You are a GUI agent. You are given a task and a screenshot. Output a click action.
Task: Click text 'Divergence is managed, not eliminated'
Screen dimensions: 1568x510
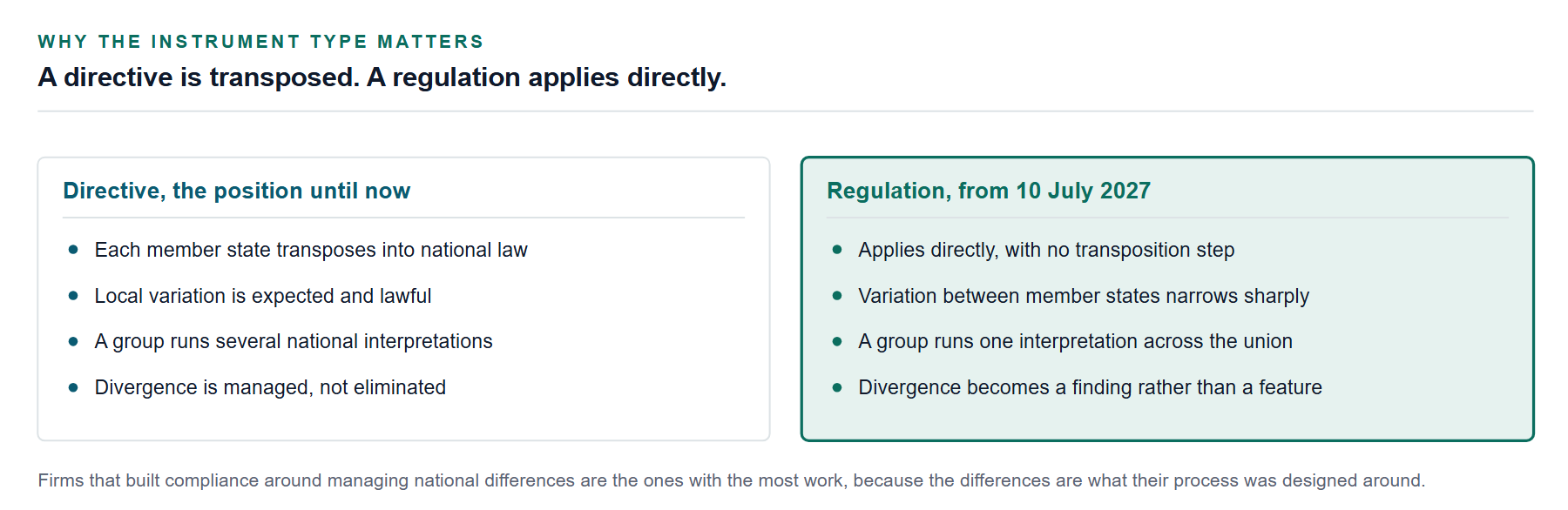(270, 387)
